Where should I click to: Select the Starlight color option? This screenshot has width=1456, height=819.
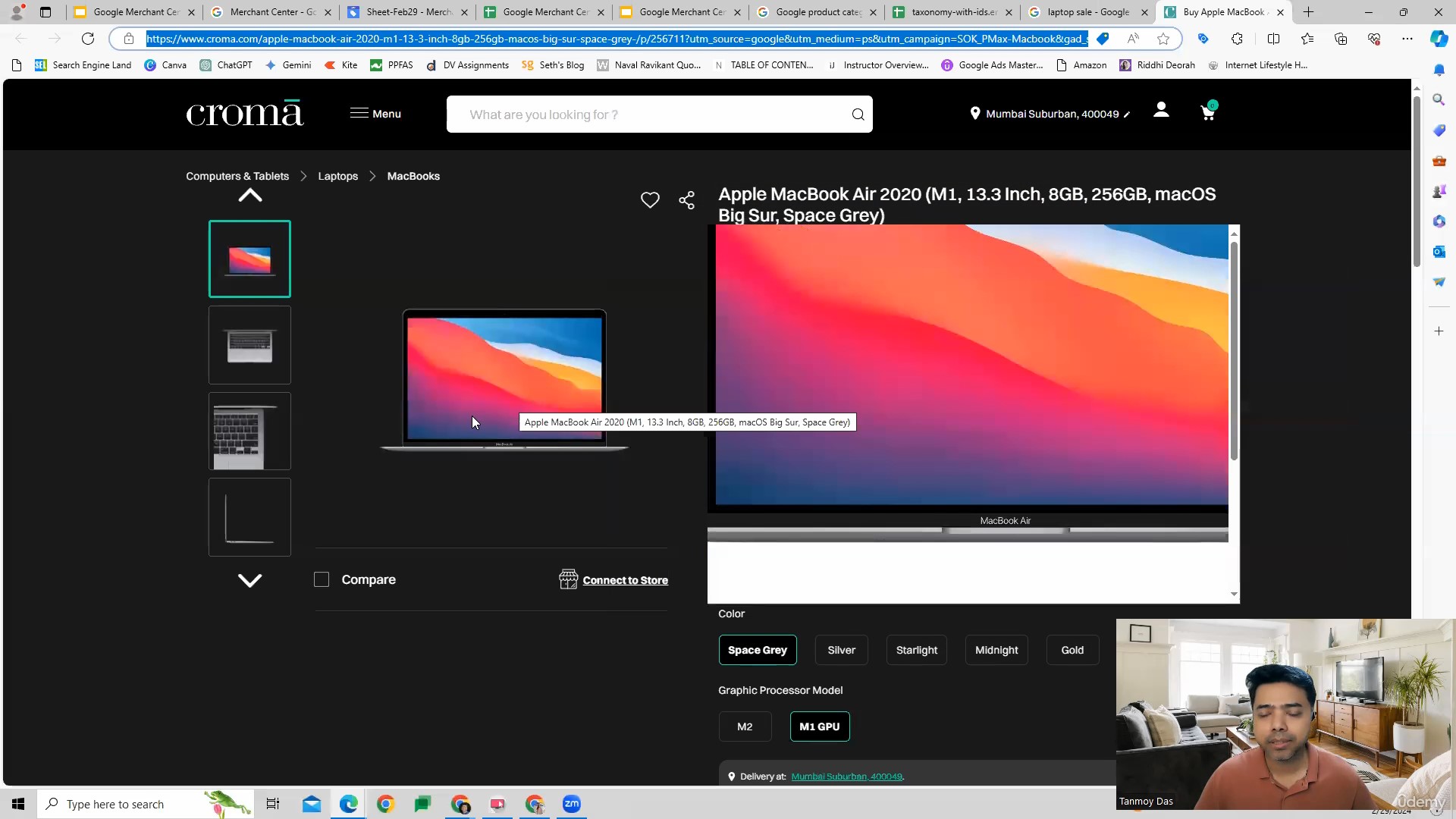click(x=917, y=650)
